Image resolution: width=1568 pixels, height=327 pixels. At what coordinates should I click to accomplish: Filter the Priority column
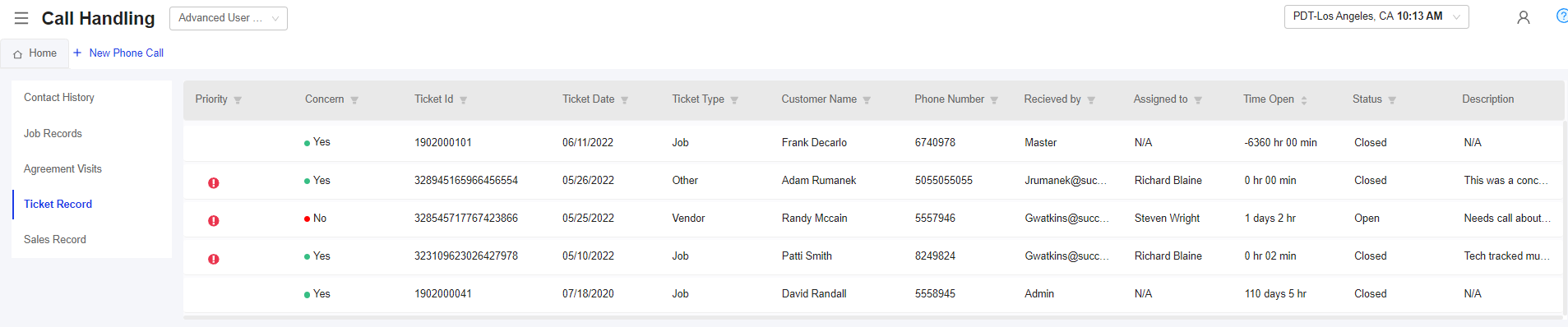click(238, 100)
